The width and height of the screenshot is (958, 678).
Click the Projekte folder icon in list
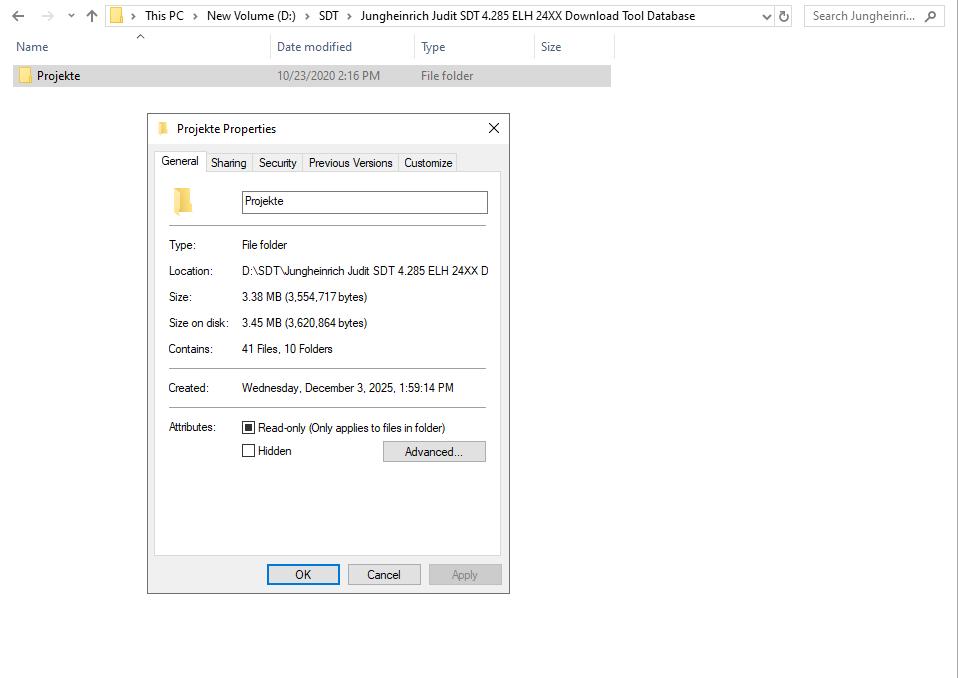pyautogui.click(x=25, y=75)
